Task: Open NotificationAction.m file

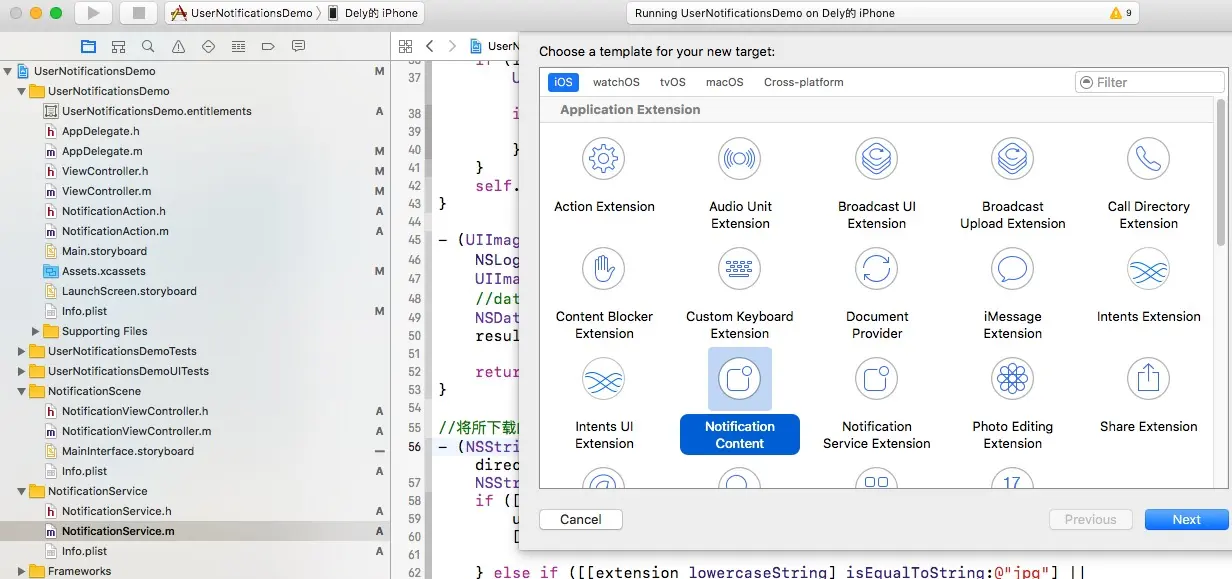Action: click(115, 231)
